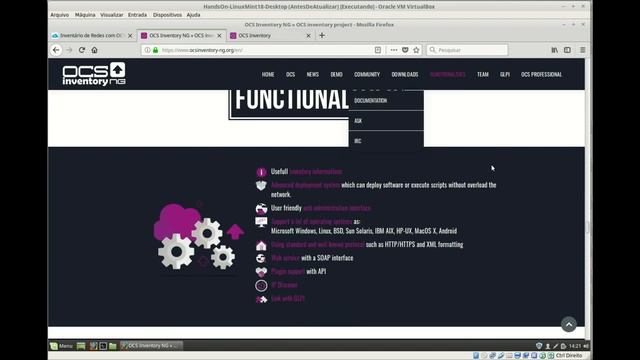Viewport: 640px width, 360px height.
Task: Open the VirtualBox Máquina menu
Action: [85, 15]
